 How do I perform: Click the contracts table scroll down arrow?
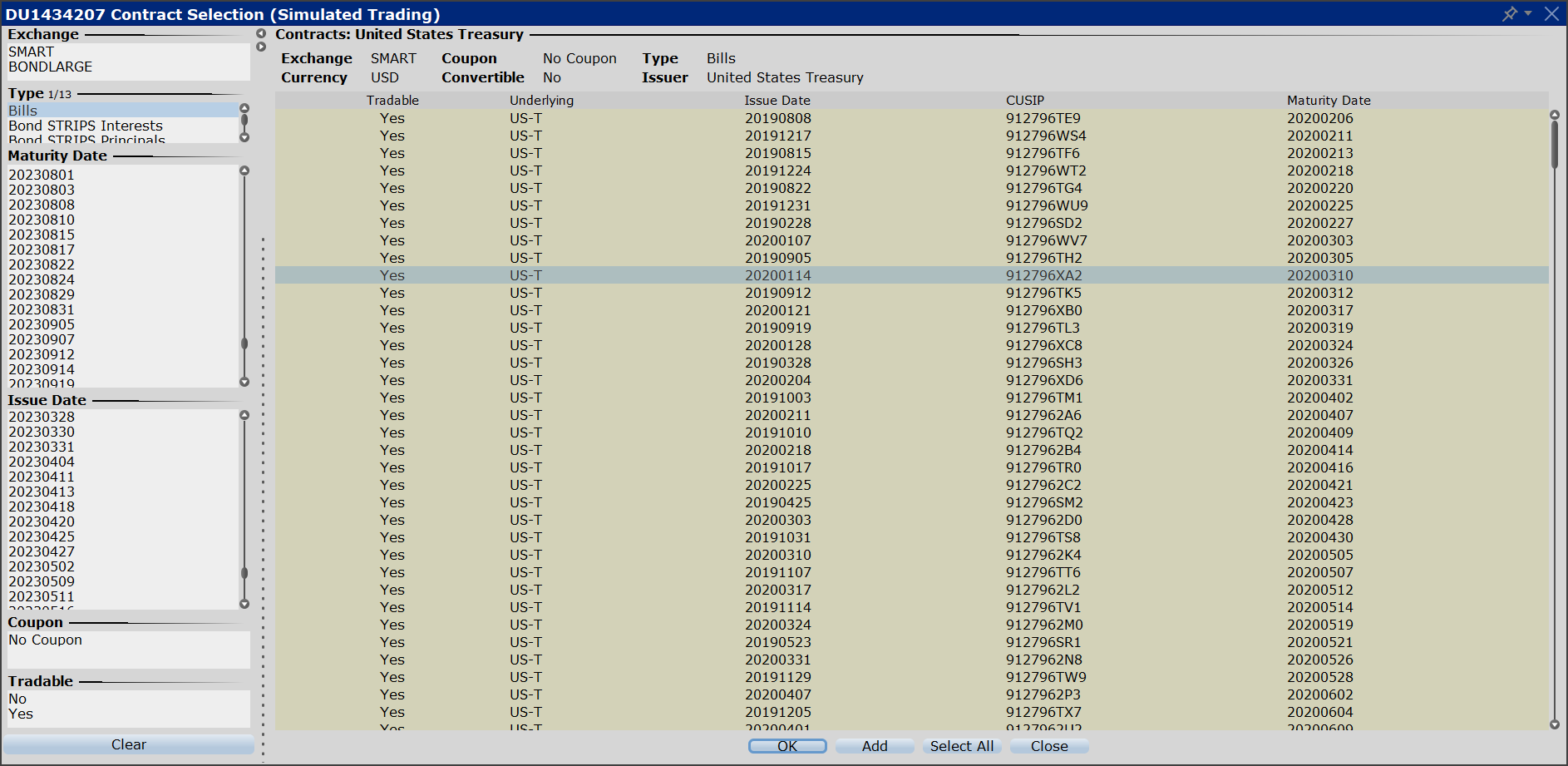coord(1555,725)
